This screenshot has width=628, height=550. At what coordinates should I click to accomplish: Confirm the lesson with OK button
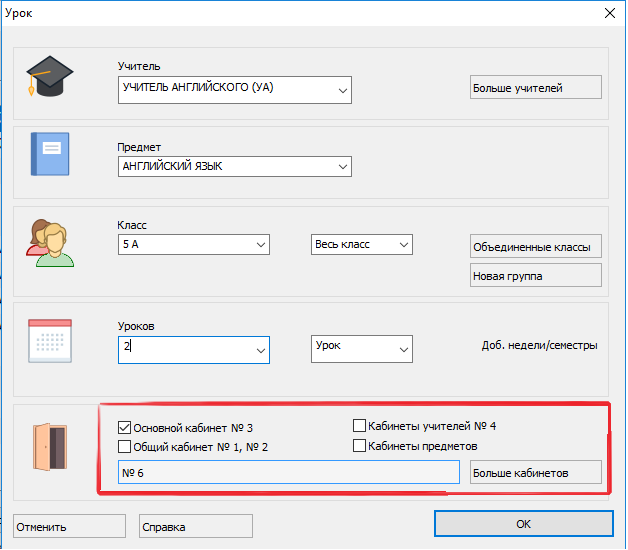coord(523,524)
